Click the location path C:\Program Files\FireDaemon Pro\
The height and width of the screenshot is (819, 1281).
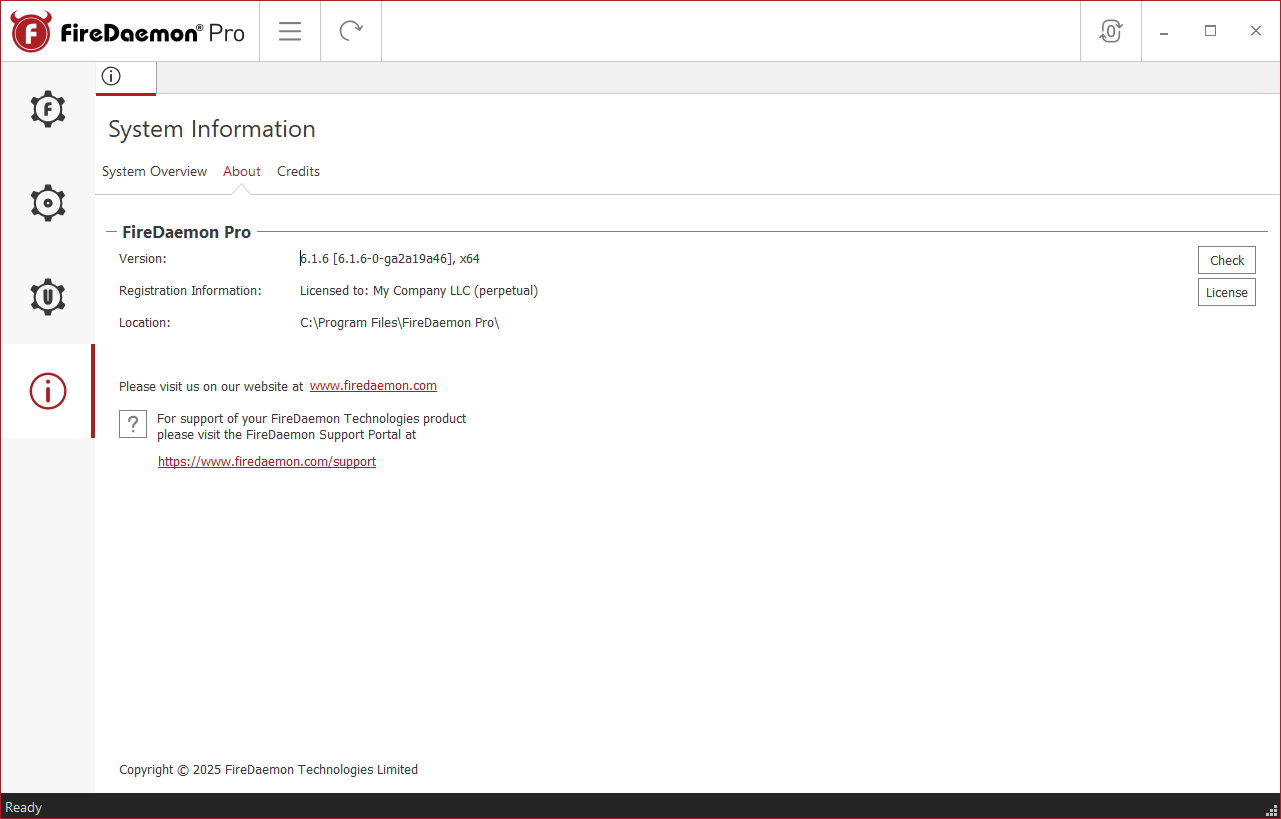coord(399,323)
